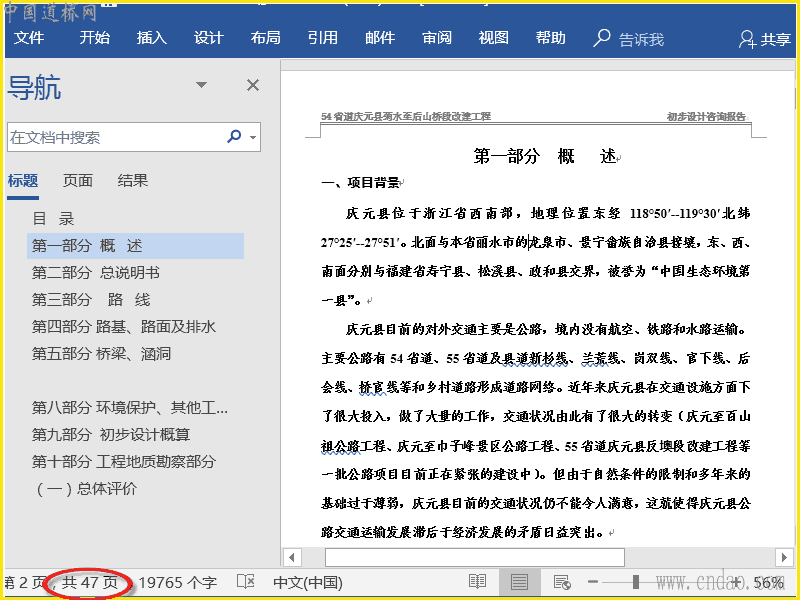Click header text 初步设计咨询报告
Viewport: 800px width, 600px height.
click(706, 116)
